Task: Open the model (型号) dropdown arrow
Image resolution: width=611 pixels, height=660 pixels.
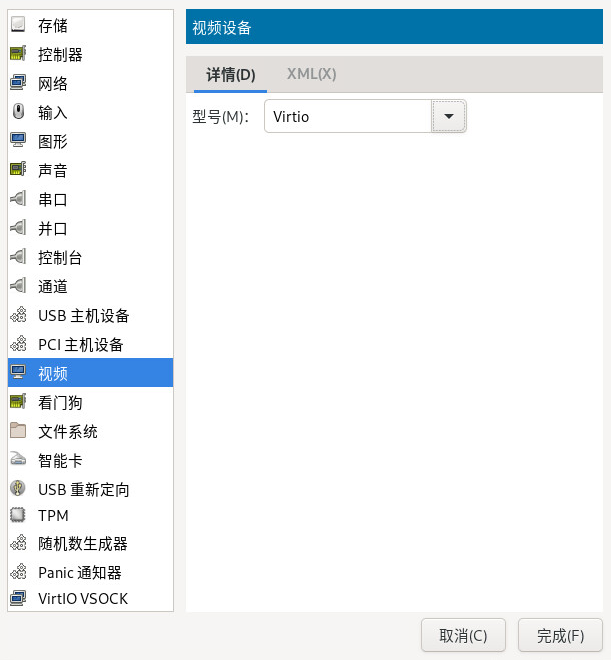Action: [449, 117]
